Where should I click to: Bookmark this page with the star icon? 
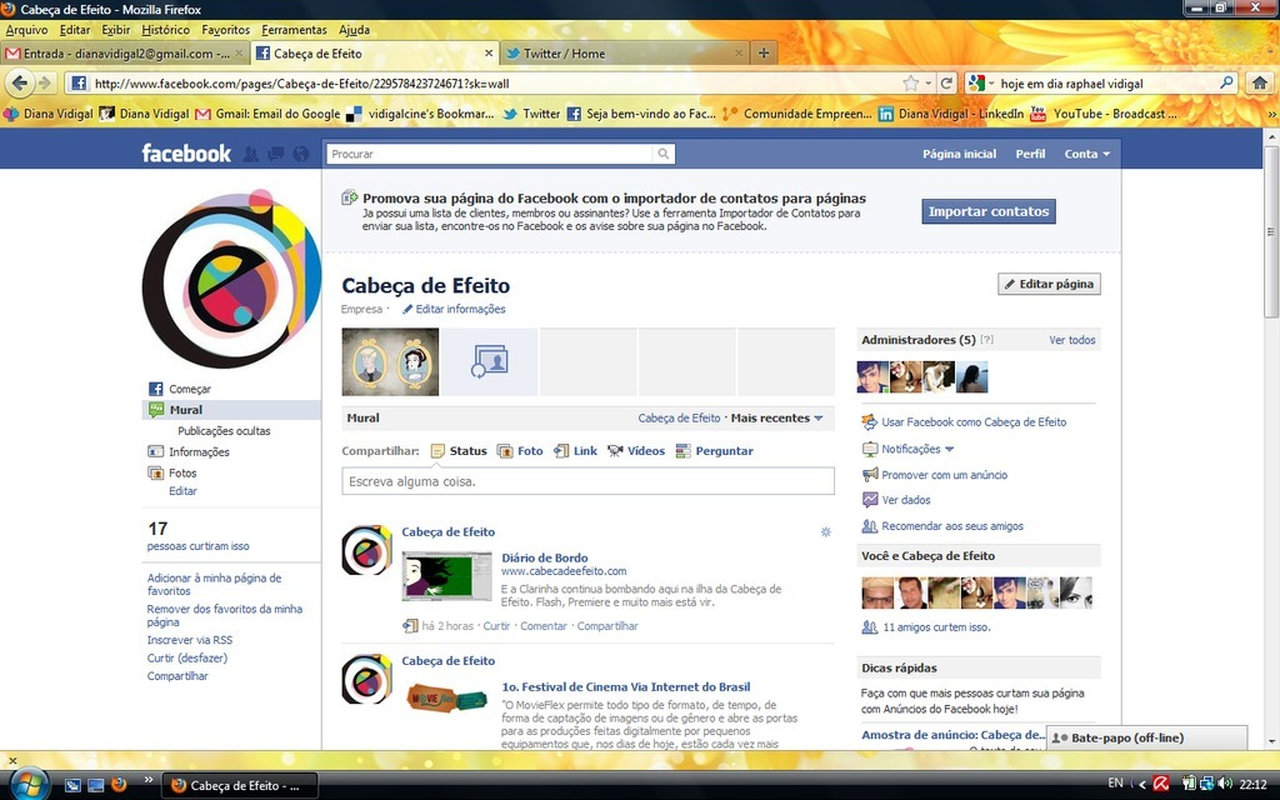910,83
